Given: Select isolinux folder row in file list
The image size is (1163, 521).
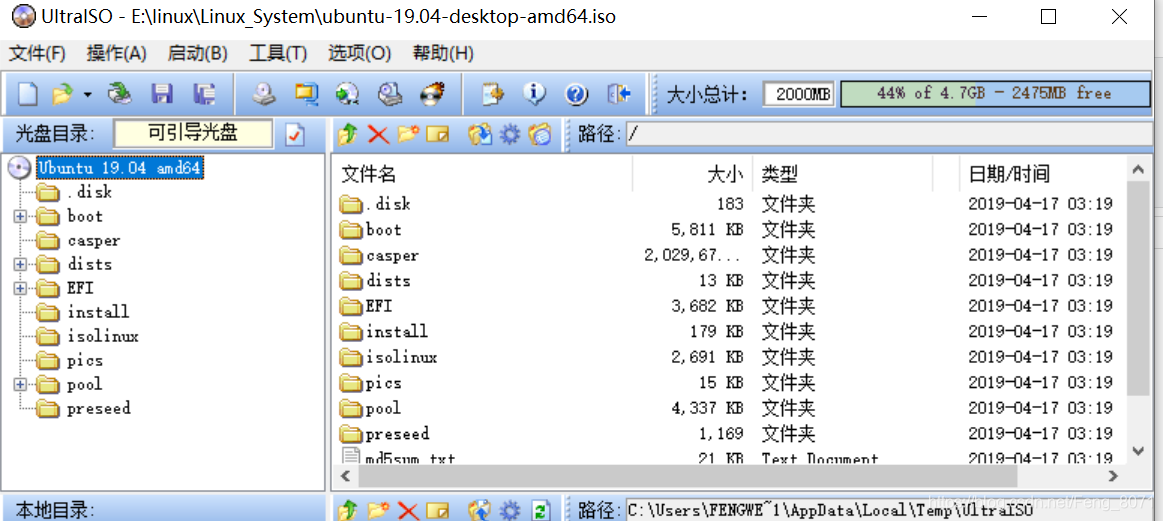Looking at the screenshot, I should click(x=729, y=357).
